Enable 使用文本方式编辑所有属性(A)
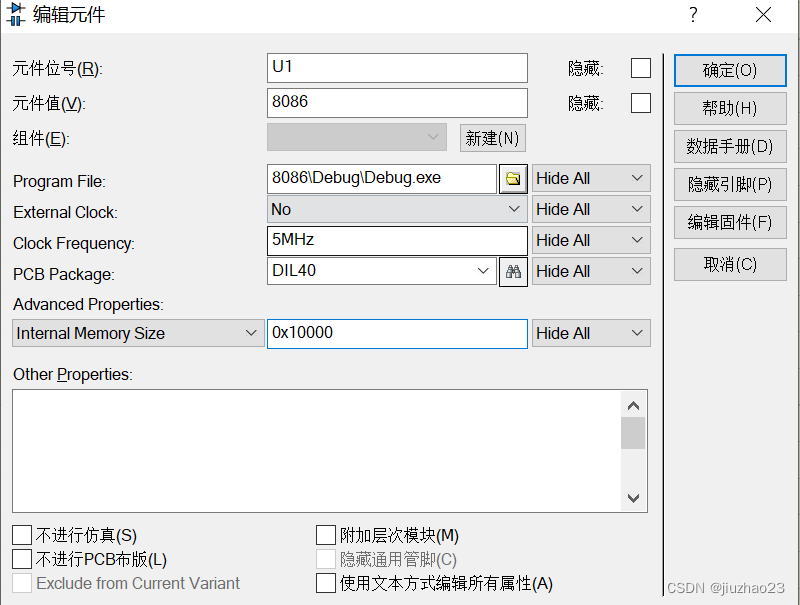The height and width of the screenshot is (605, 800). pyautogui.click(x=325, y=583)
